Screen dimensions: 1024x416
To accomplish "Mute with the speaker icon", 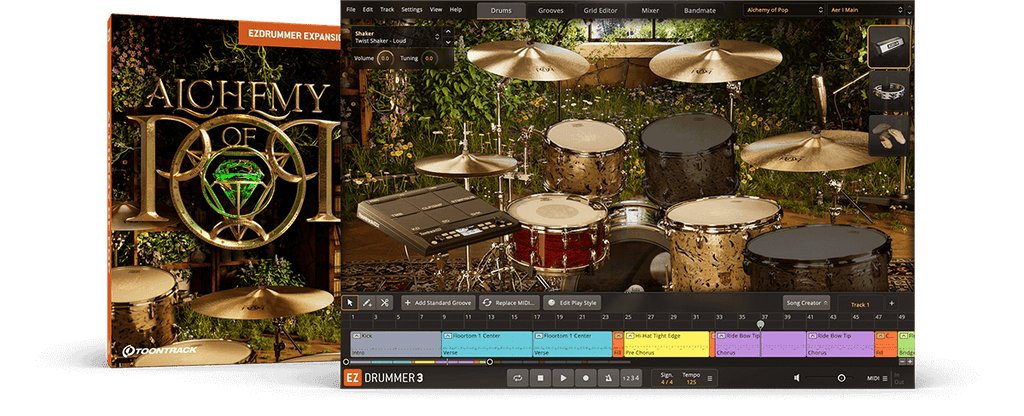I will [x=797, y=377].
